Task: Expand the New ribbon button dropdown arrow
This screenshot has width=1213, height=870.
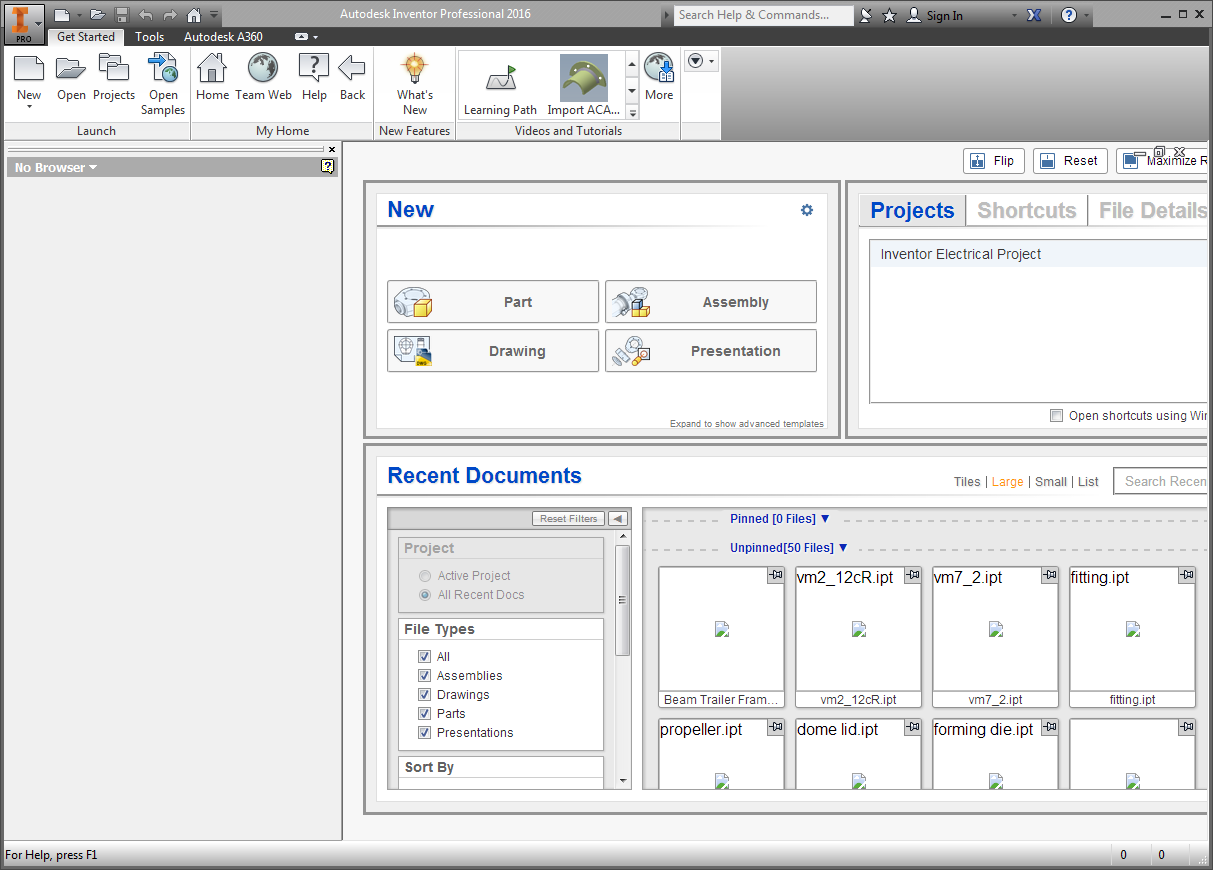Action: pyautogui.click(x=29, y=106)
